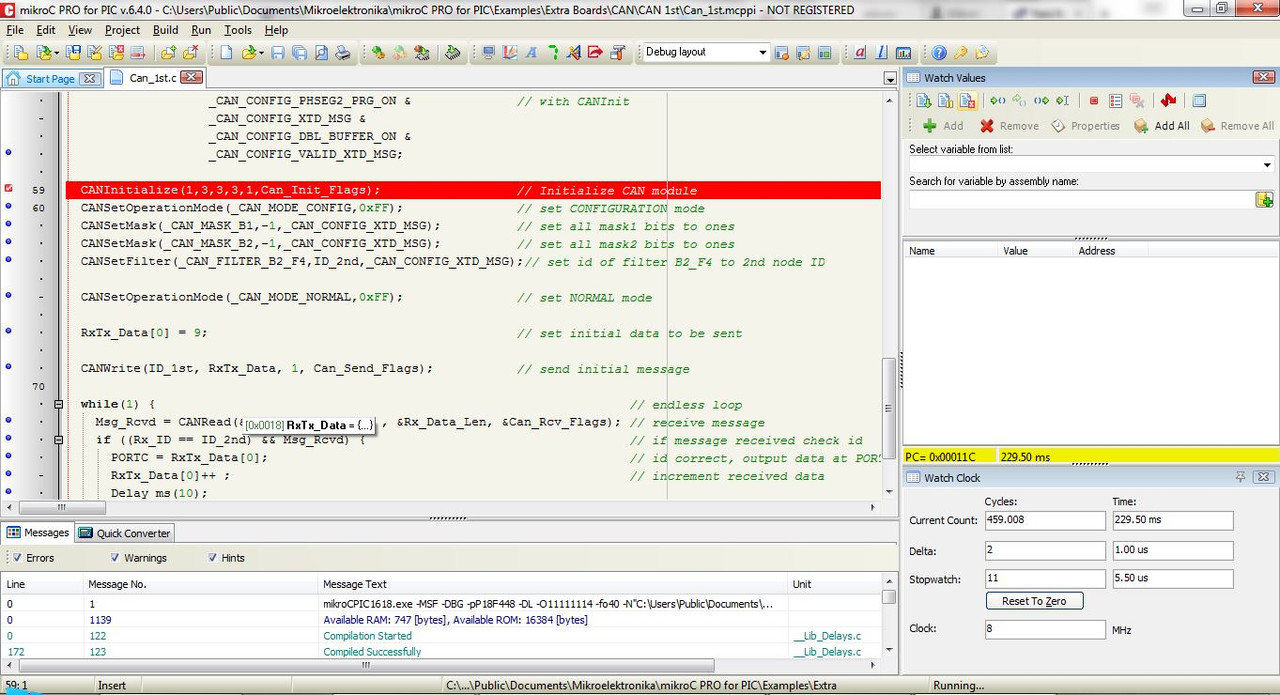
Task: Open the Build menu
Action: point(165,30)
